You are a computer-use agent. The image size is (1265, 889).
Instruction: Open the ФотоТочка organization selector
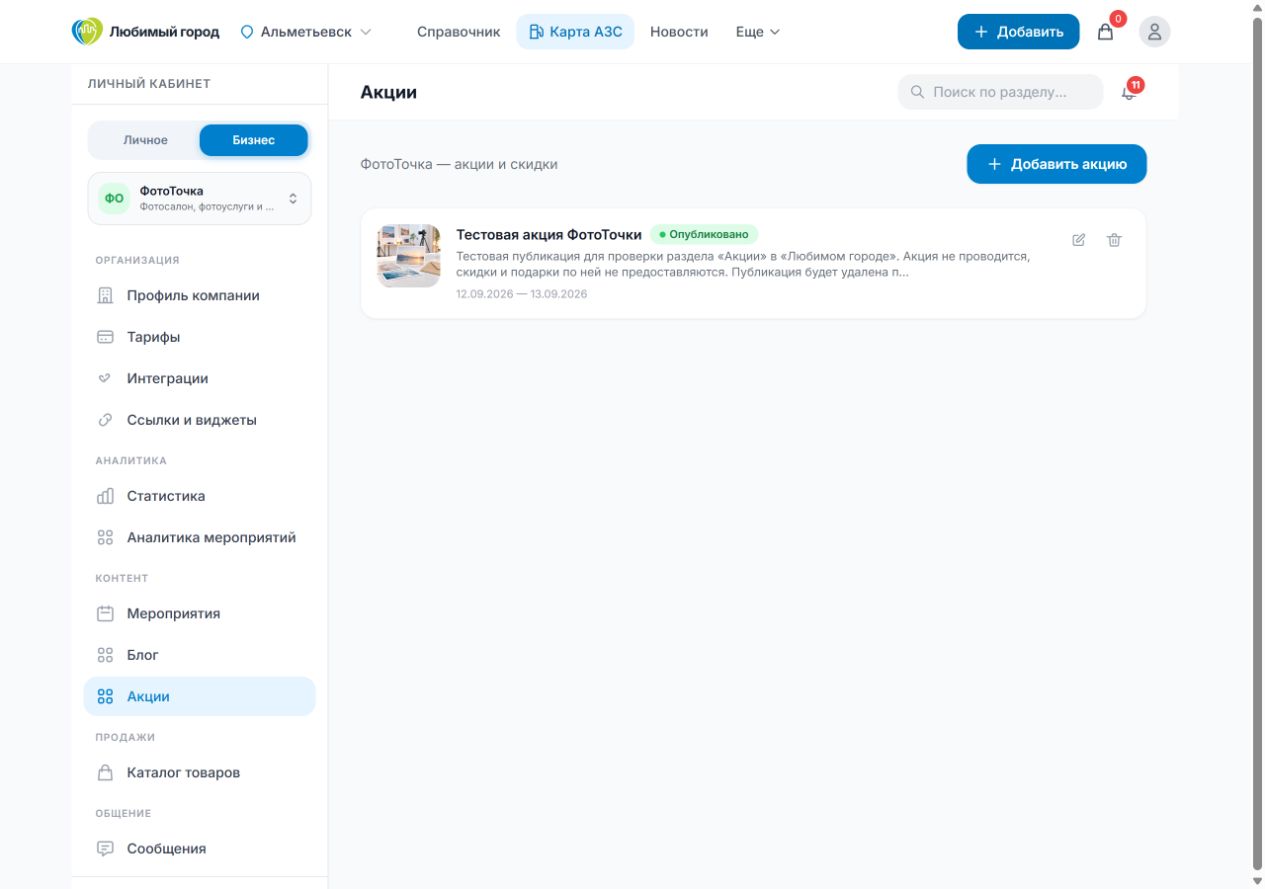click(200, 198)
